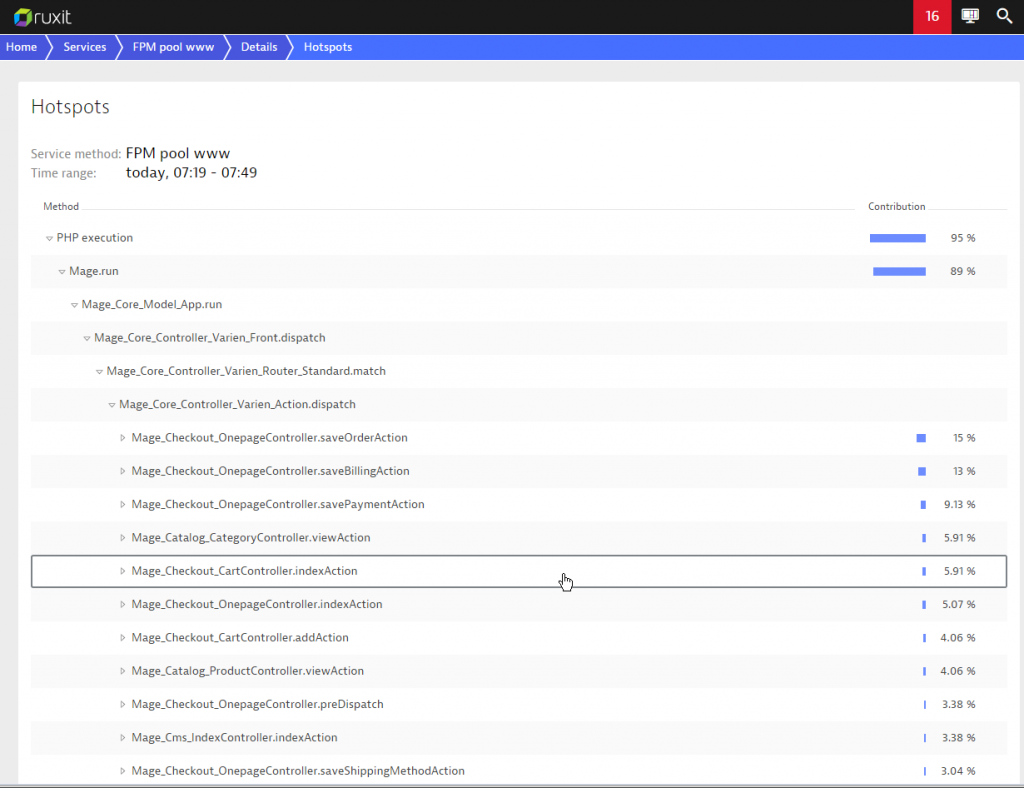Click the 5.07 % contribution value
The height and width of the screenshot is (788, 1024).
pos(959,604)
